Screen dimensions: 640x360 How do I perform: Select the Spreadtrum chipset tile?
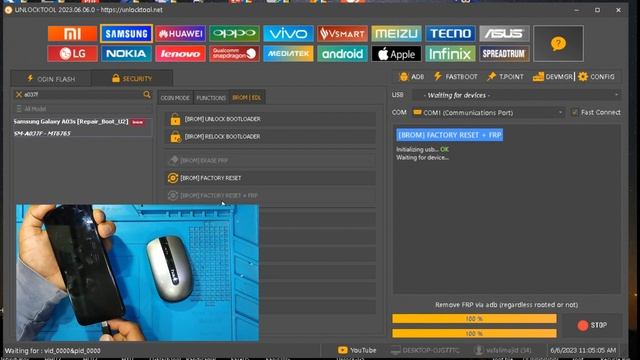504,53
